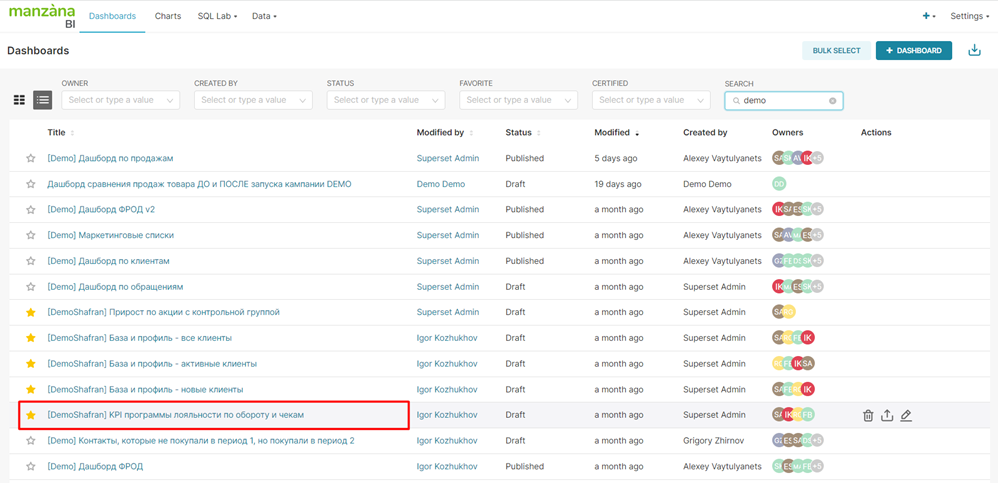Switch to card grid view

point(19,100)
